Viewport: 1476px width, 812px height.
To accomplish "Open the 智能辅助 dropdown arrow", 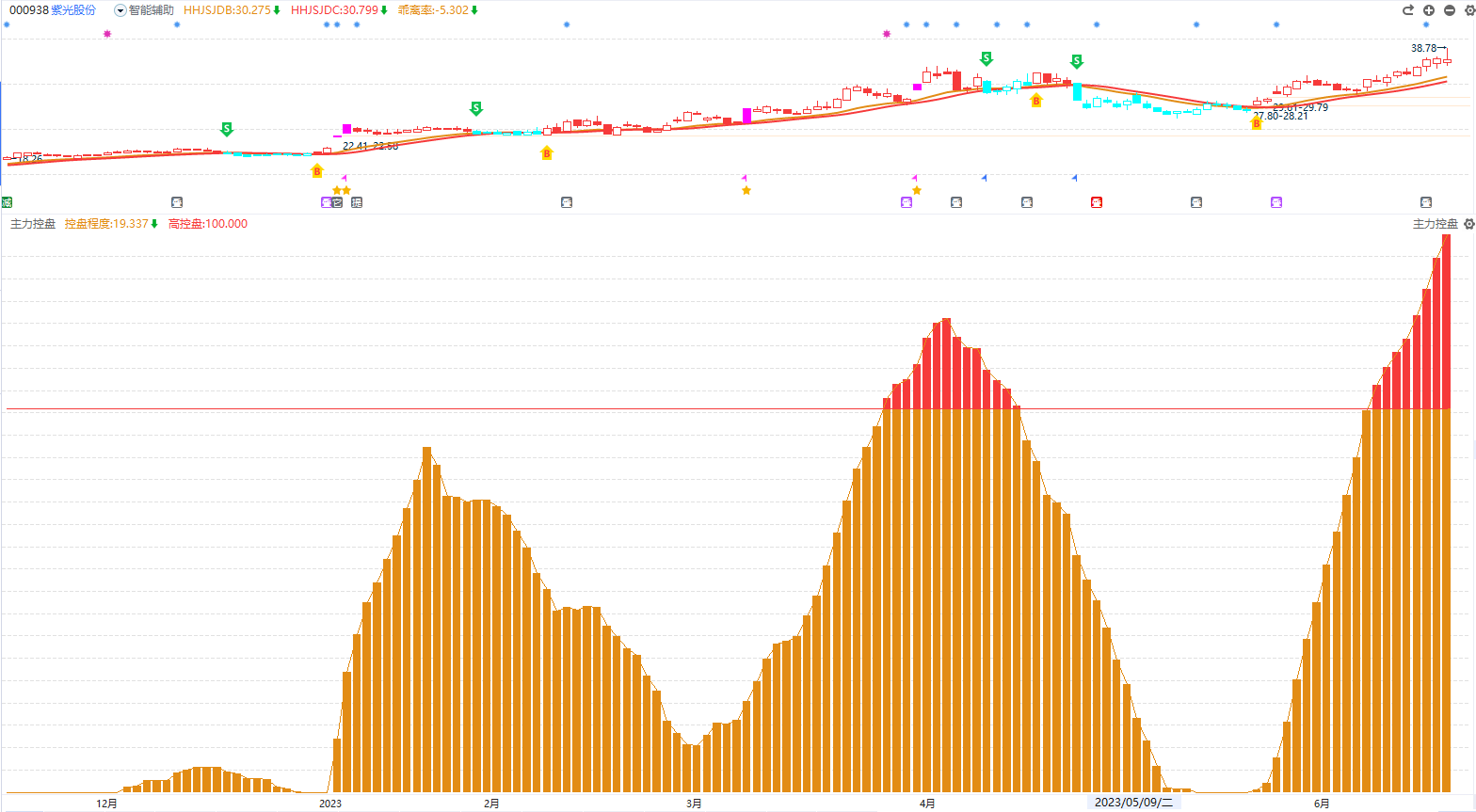I will pyautogui.click(x=120, y=10).
